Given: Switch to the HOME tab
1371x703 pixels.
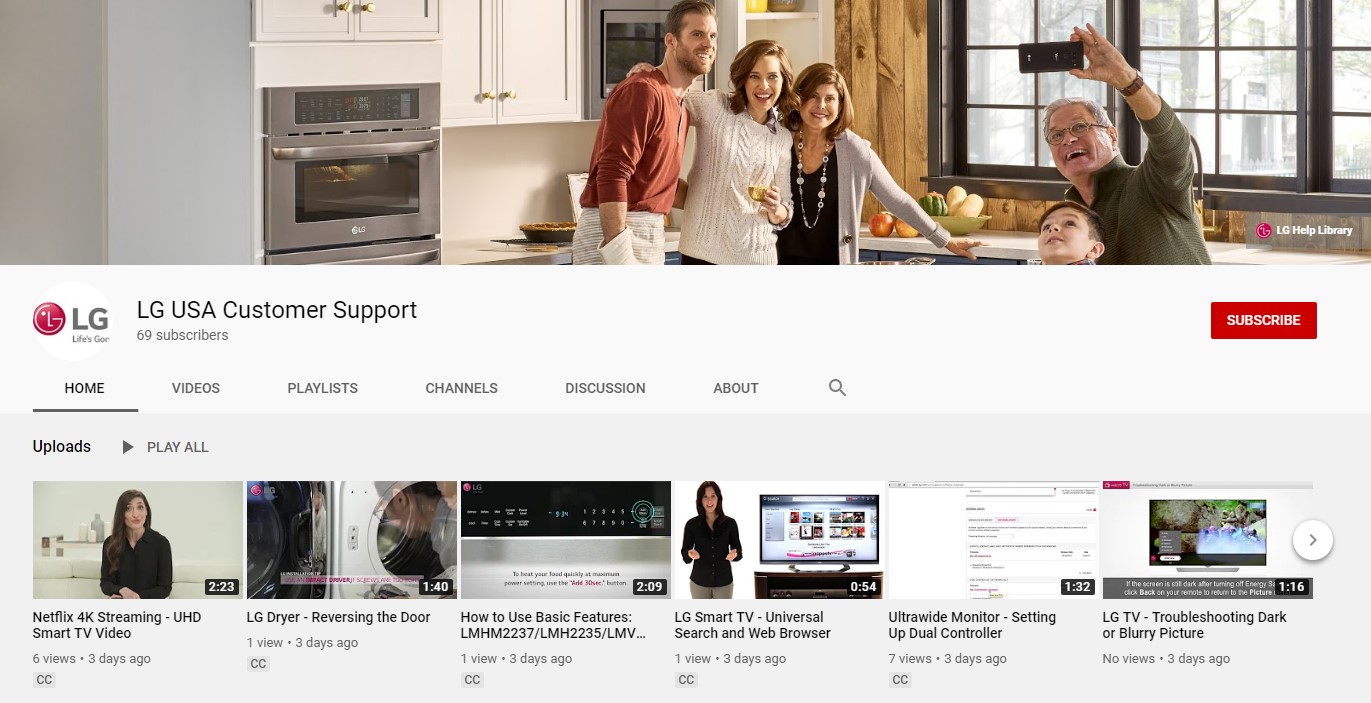Looking at the screenshot, I should coord(85,388).
